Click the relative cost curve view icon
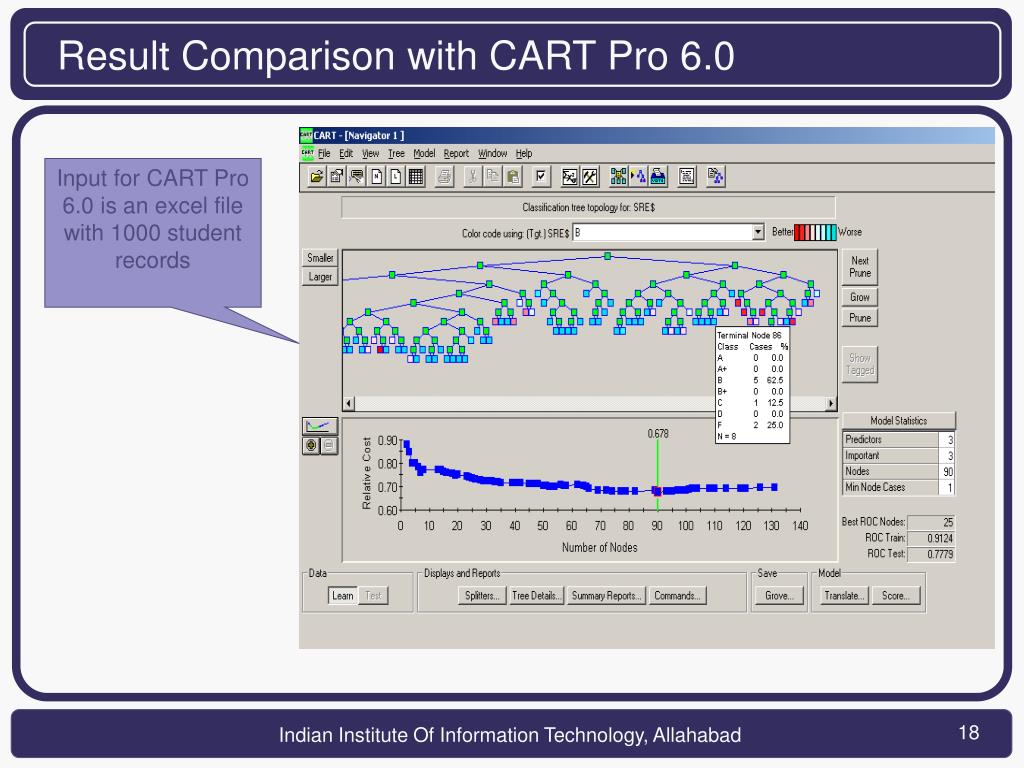This screenshot has width=1024, height=768. [x=319, y=426]
